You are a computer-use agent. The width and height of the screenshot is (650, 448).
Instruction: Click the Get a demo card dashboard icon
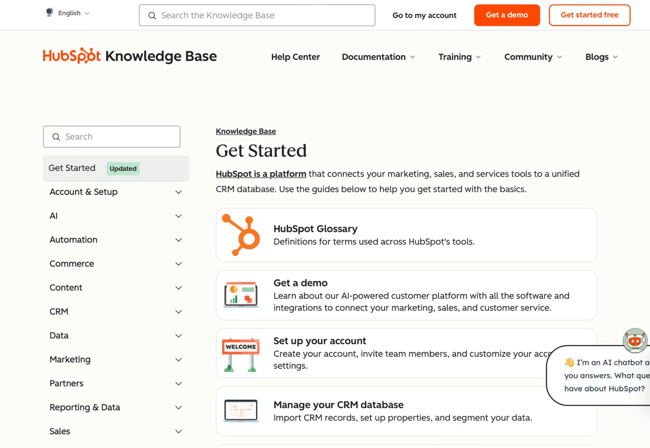pyautogui.click(x=241, y=295)
